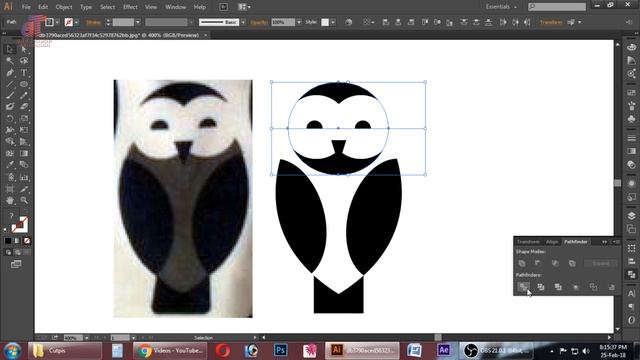Click the Go to Bridge icon in the menu bar
Screen dimensions: 640x360
[x=223, y=7]
